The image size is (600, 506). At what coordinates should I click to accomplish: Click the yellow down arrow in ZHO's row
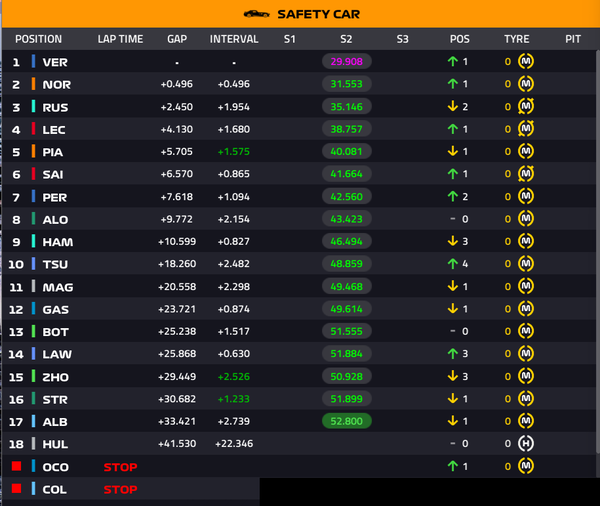point(453,377)
